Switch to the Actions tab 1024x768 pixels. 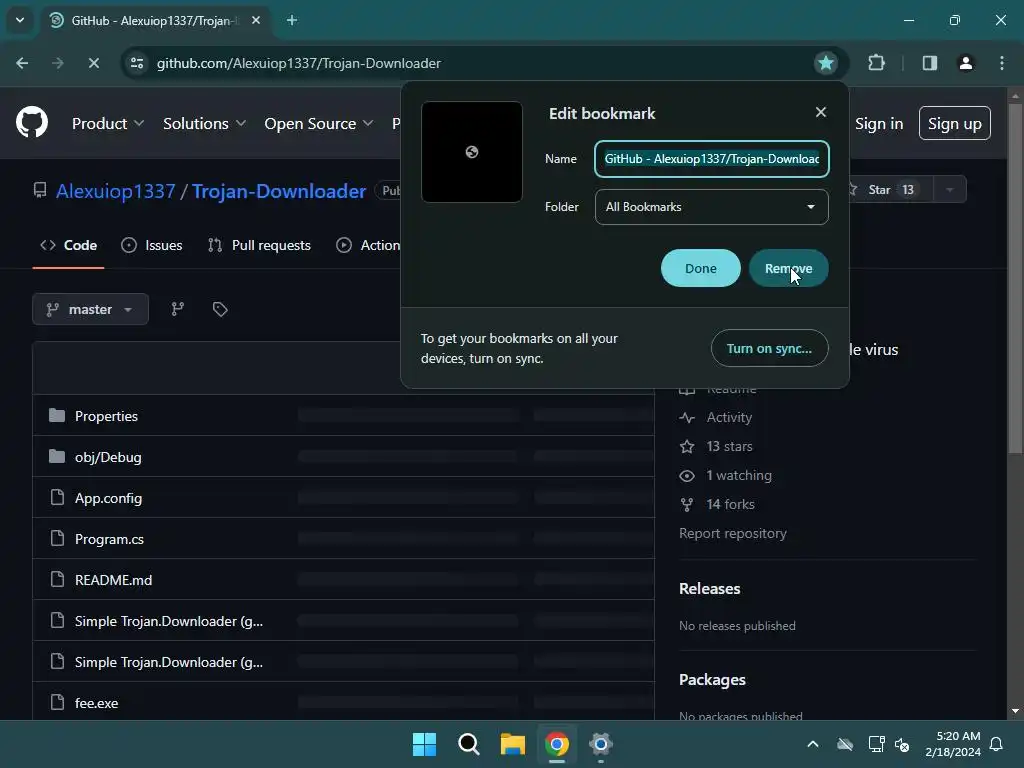(x=368, y=245)
